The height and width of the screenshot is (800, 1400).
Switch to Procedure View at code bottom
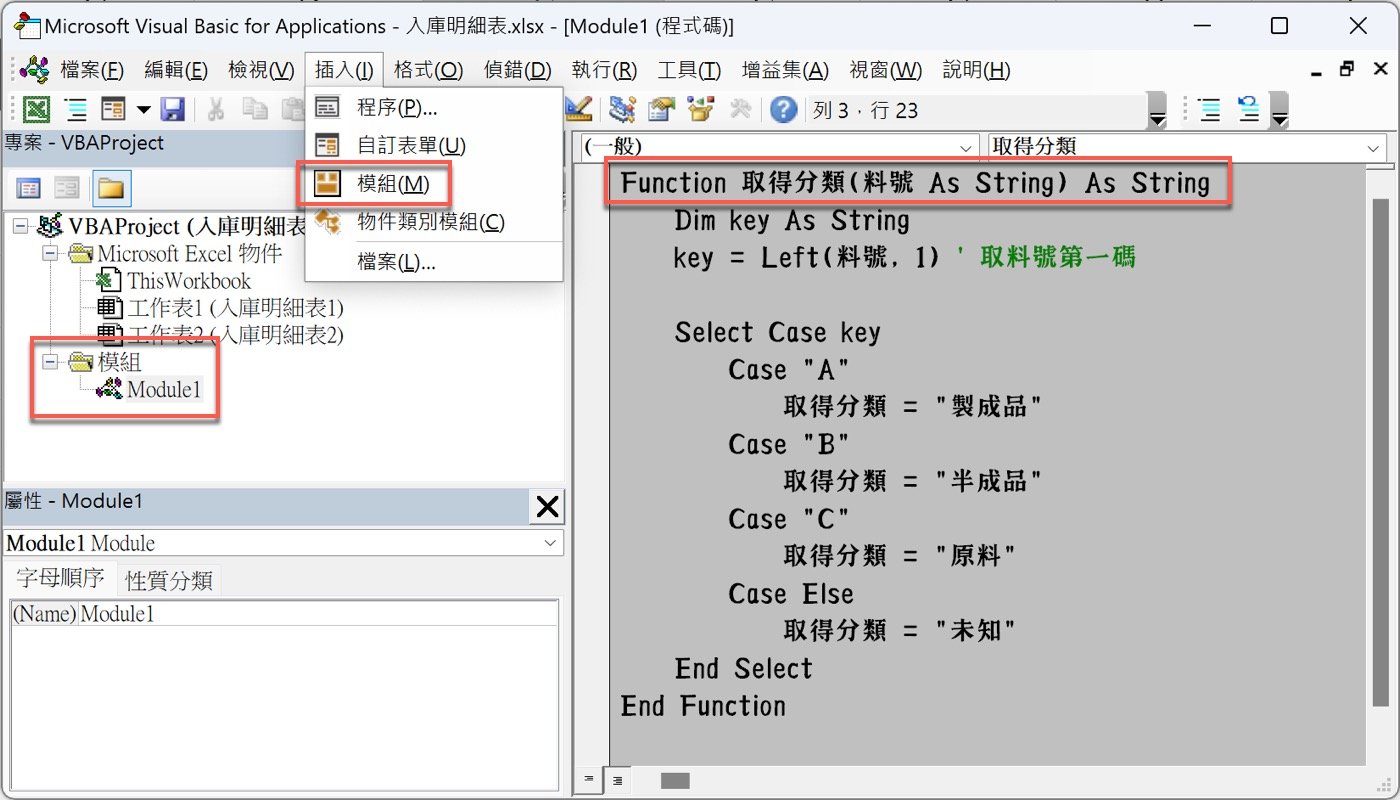tap(588, 779)
